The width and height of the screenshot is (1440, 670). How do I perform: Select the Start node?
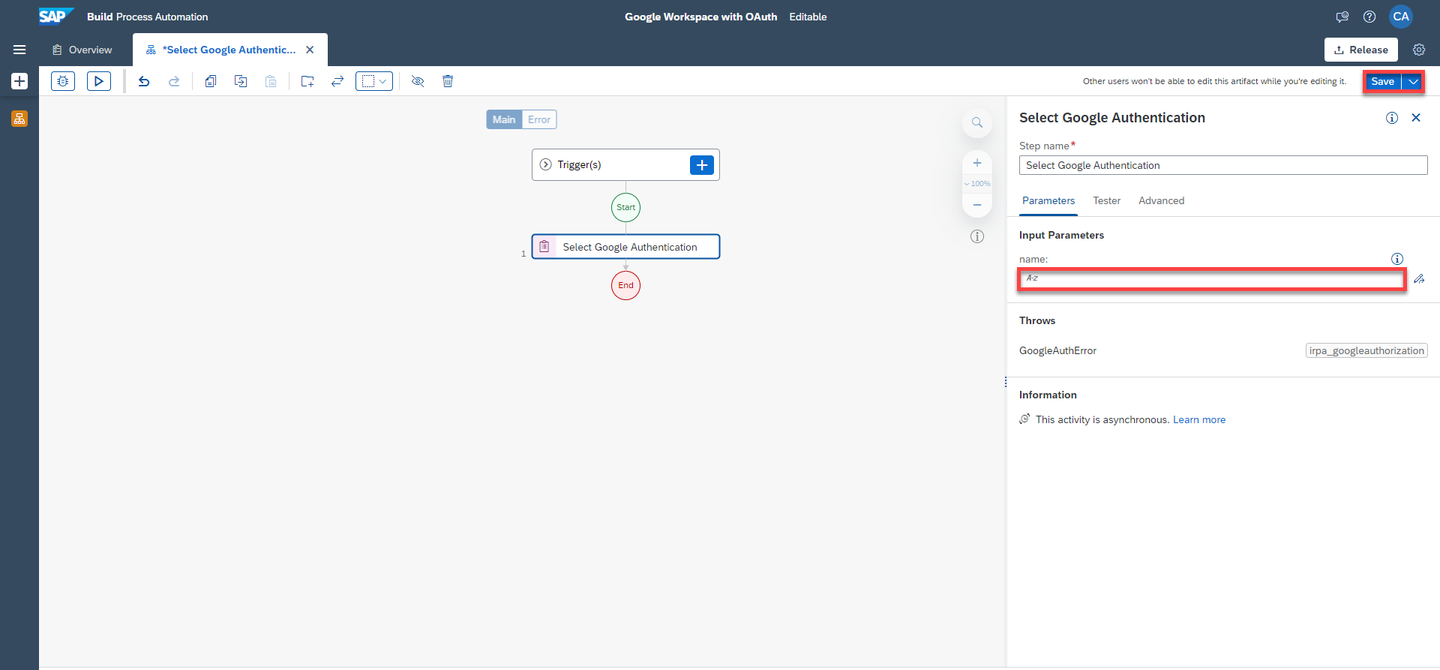626,207
